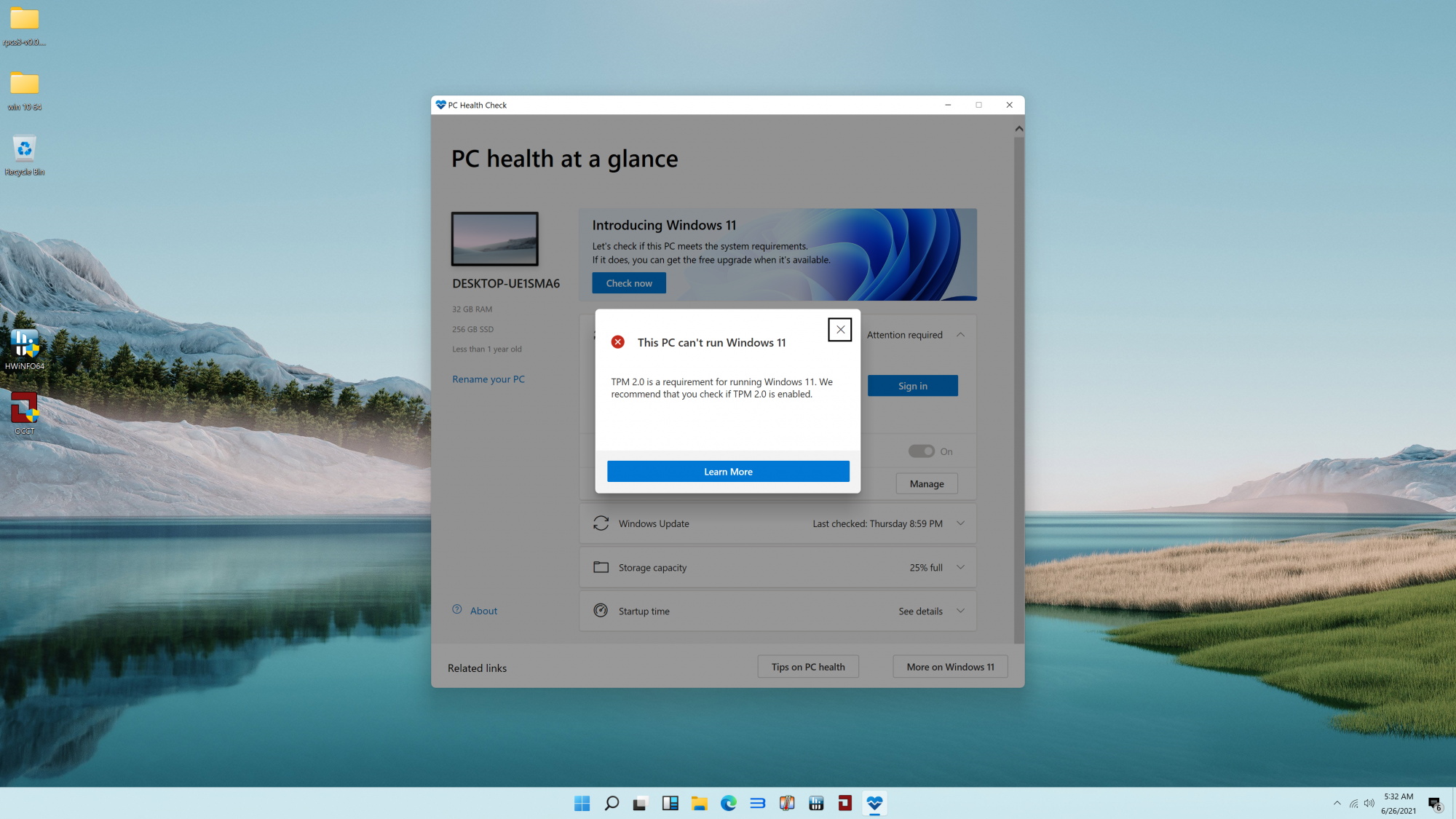Click the PC Health Check heart logo in title bar
The image size is (1456, 819).
pyautogui.click(x=441, y=105)
